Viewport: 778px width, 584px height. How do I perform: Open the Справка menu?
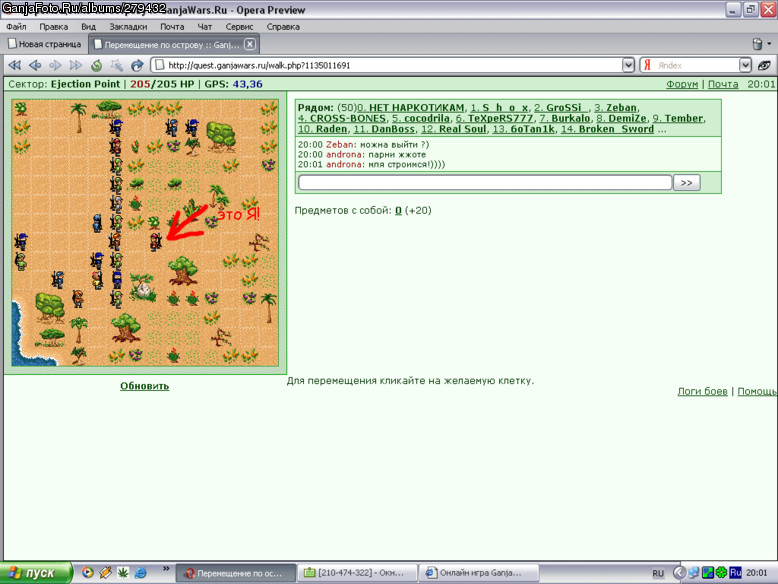click(x=283, y=27)
